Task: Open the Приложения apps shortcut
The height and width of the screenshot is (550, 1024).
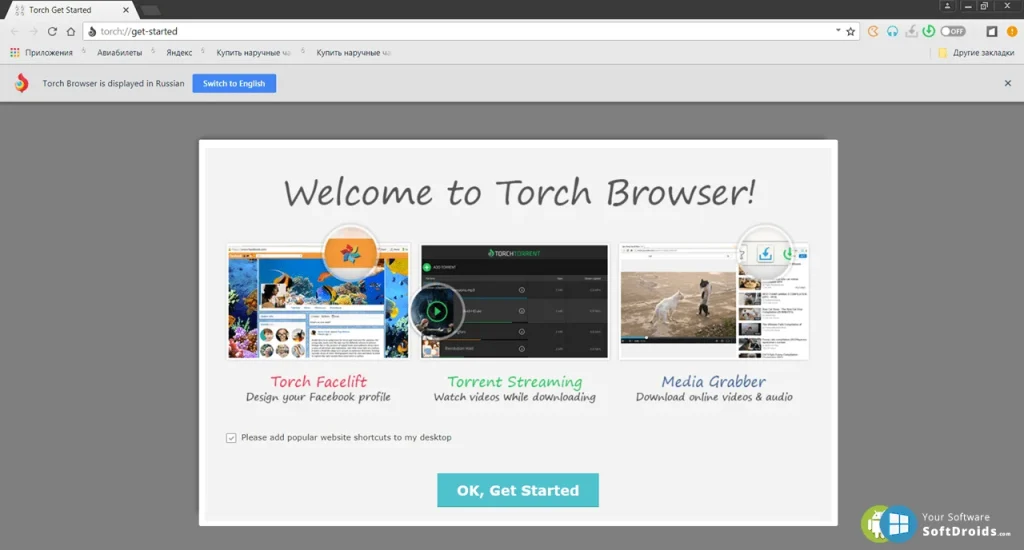Action: coord(41,53)
